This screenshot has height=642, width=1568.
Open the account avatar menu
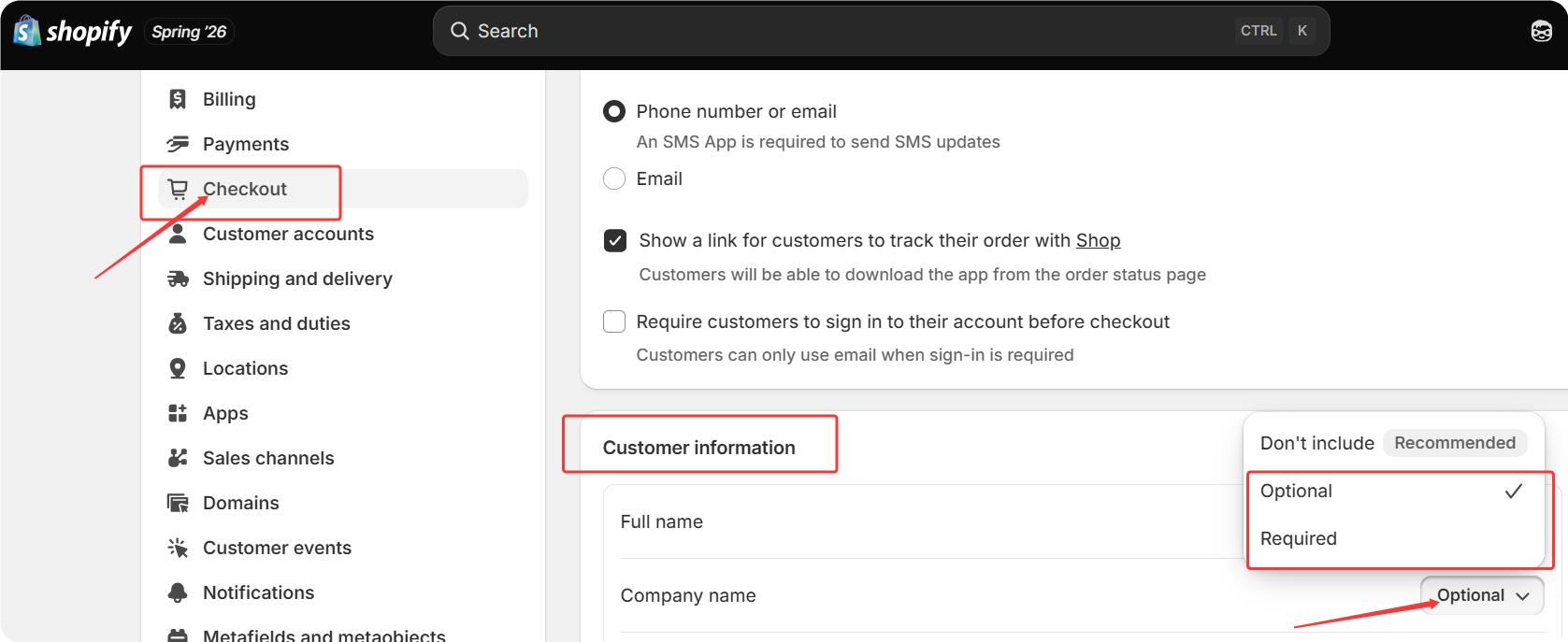pyautogui.click(x=1541, y=31)
